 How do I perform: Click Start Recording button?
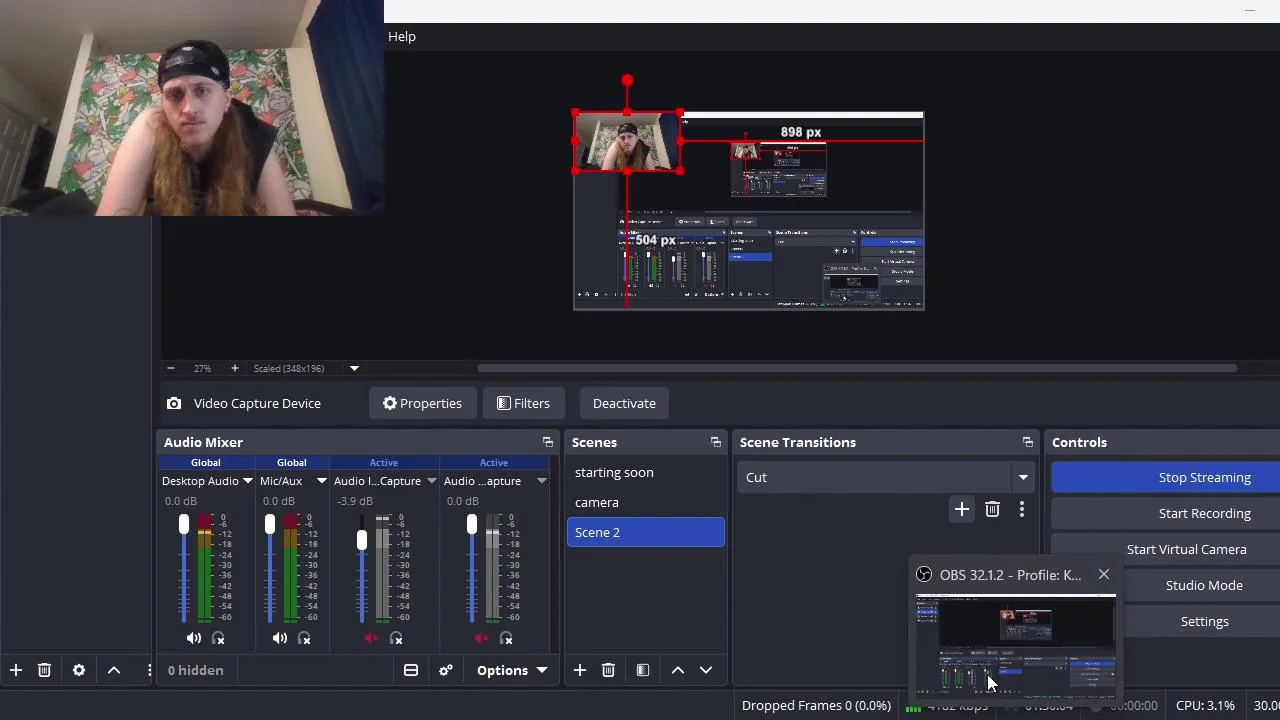click(x=1166, y=513)
